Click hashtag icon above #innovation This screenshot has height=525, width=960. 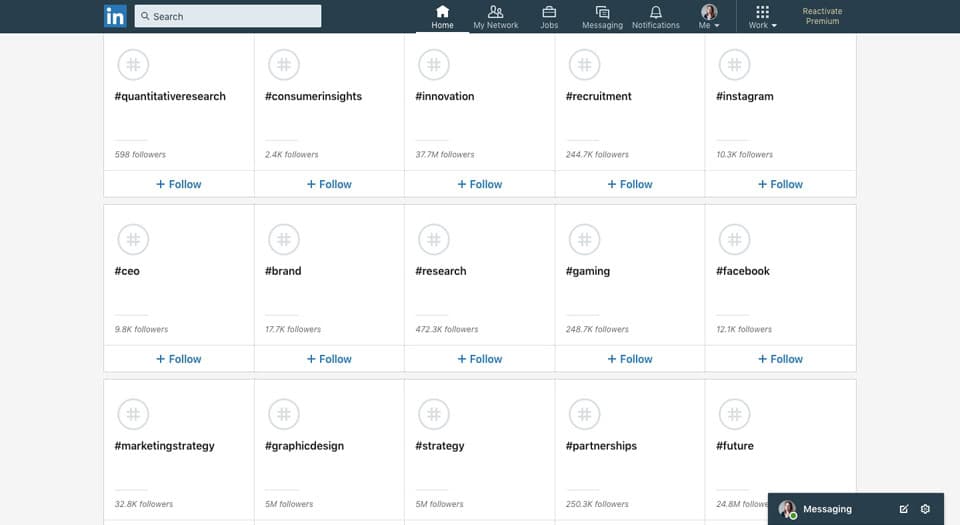point(433,64)
